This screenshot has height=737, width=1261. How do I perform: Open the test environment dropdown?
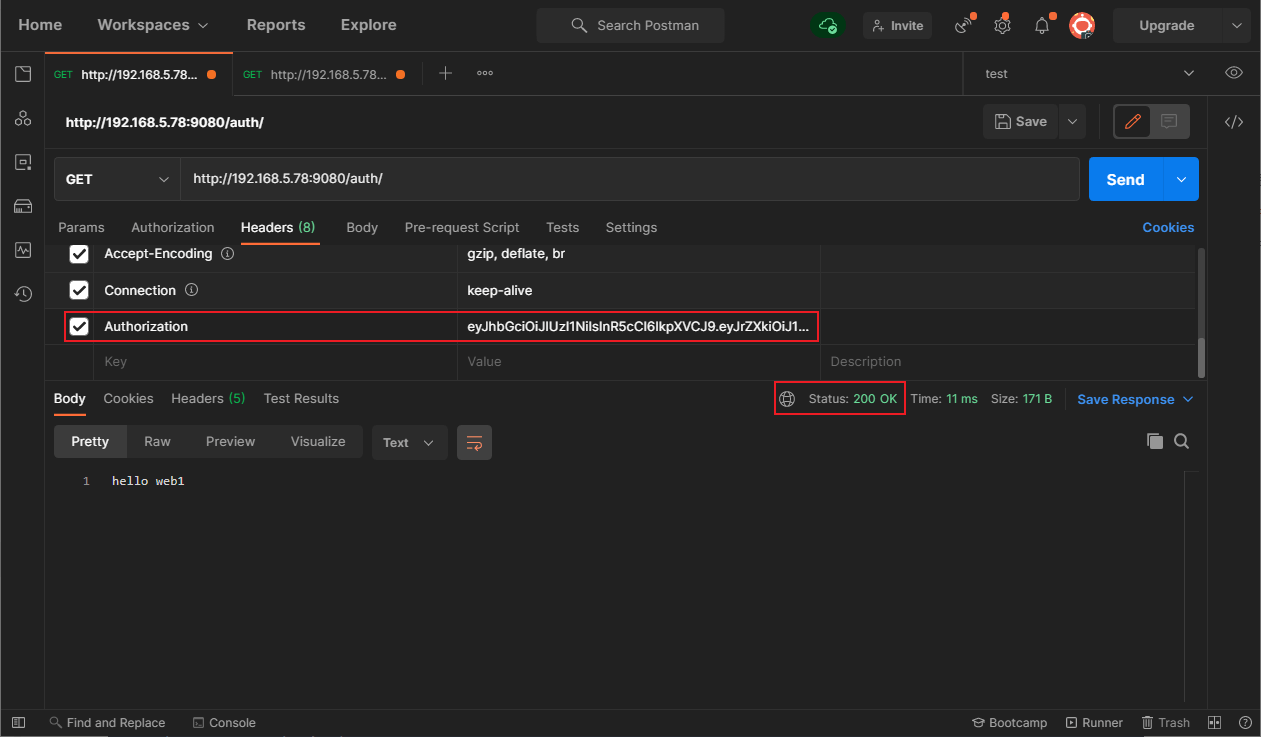[x=1089, y=73]
